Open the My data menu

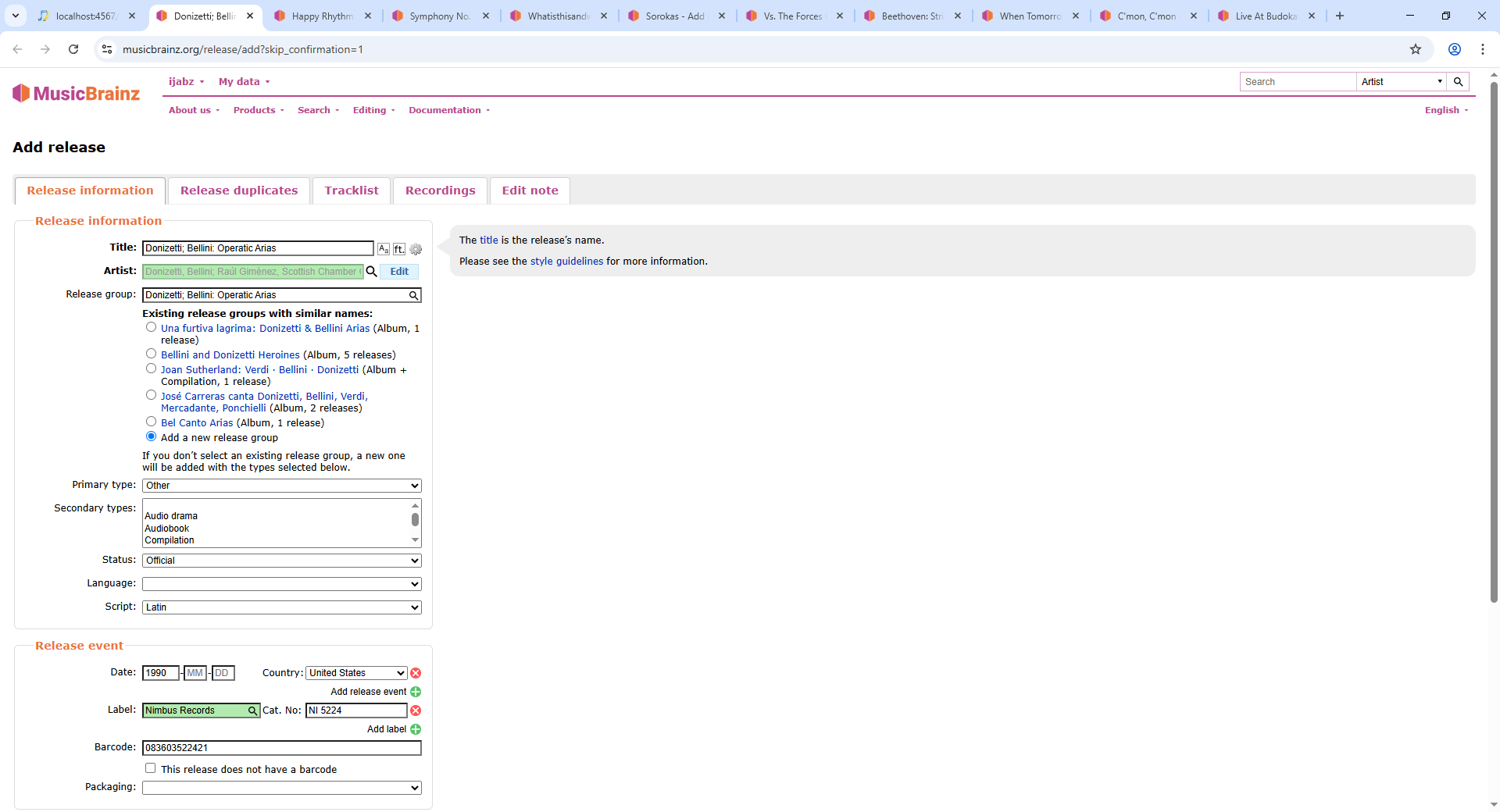(245, 82)
